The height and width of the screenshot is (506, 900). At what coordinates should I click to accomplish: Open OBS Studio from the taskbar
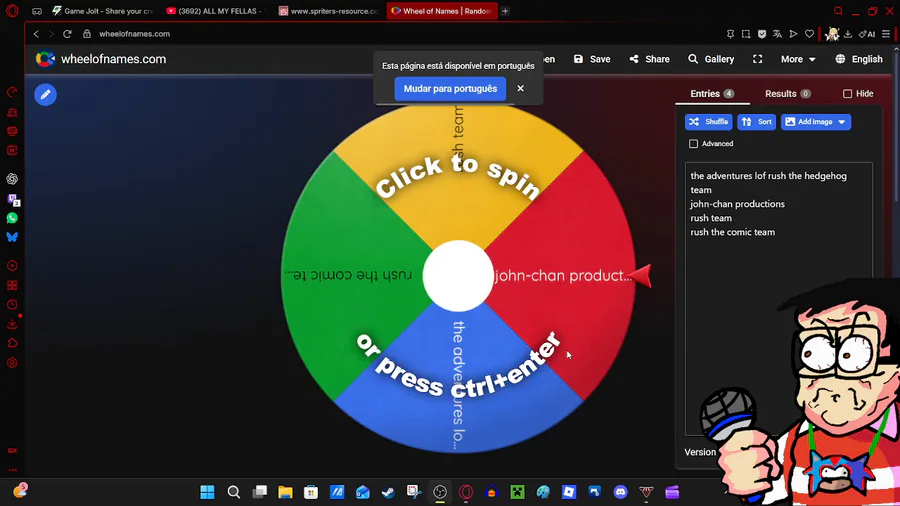440,492
